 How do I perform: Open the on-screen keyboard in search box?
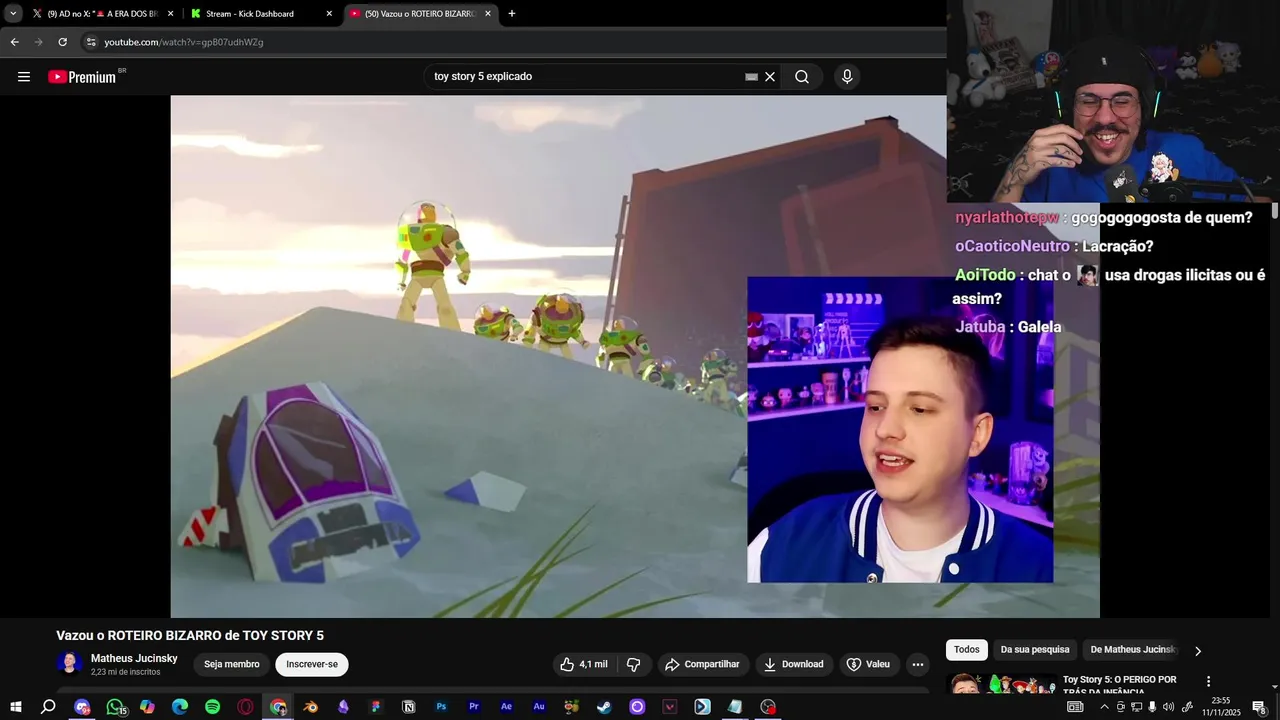point(751,77)
